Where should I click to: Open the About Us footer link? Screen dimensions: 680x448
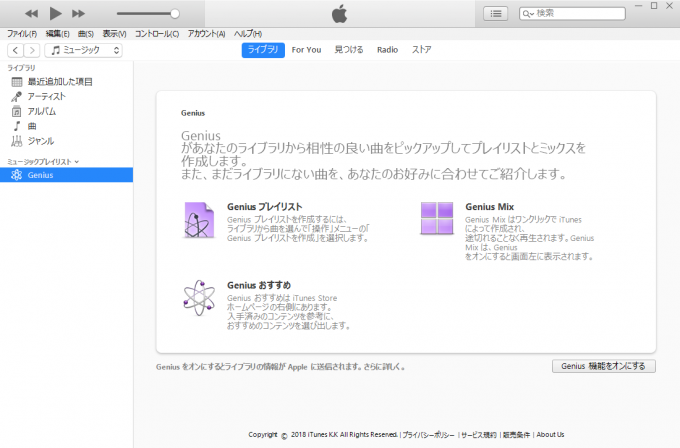point(550,435)
